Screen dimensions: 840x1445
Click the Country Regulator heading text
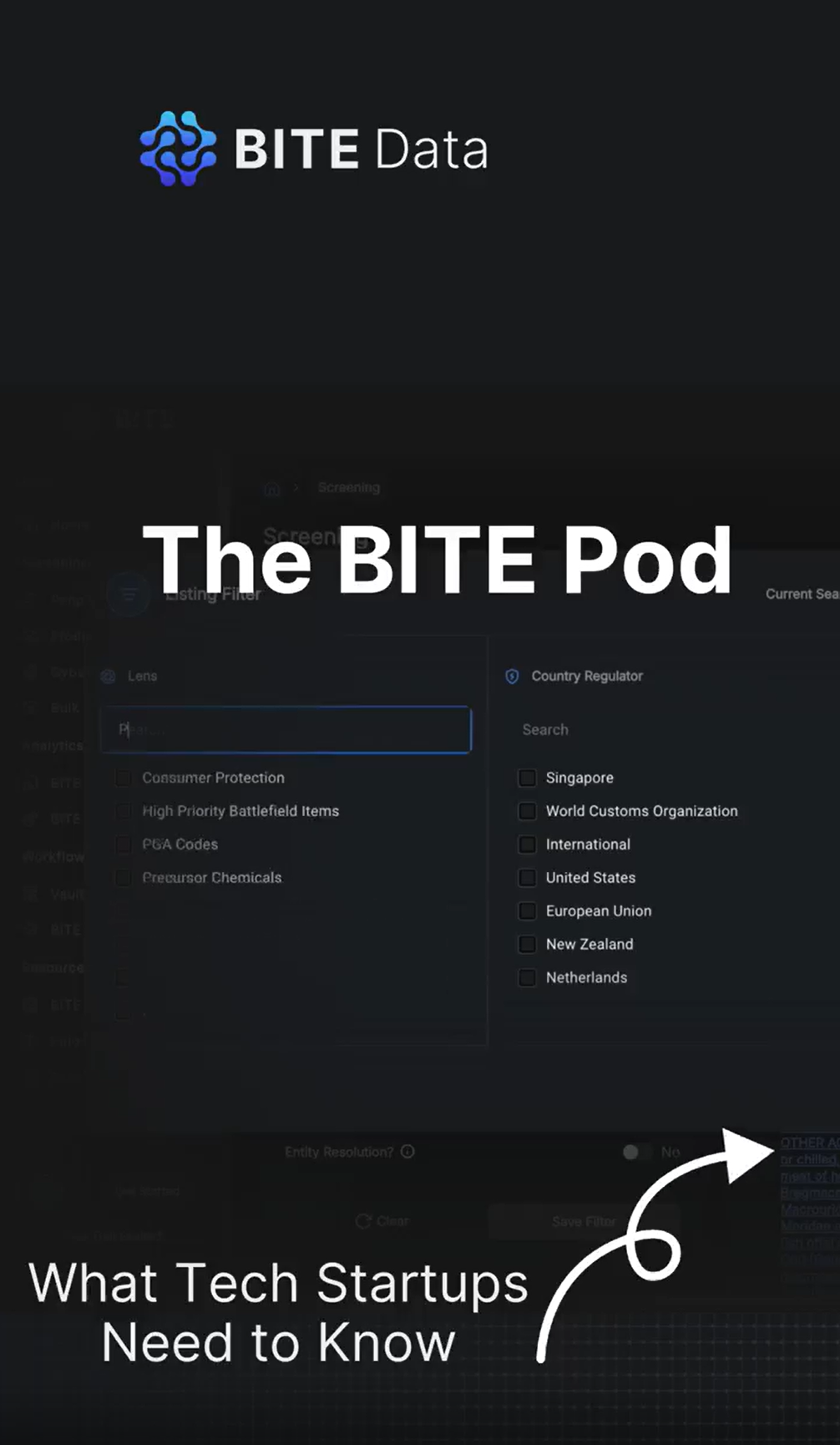tap(587, 676)
